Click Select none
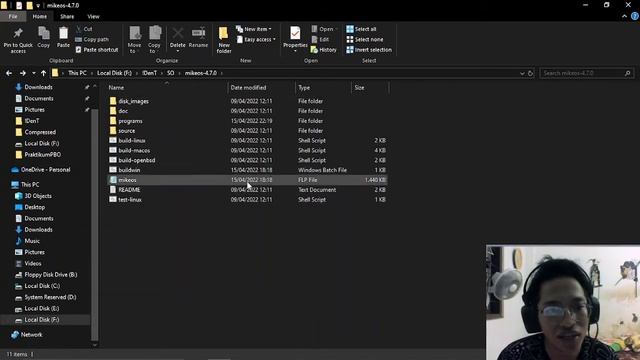The image size is (640, 360). (x=364, y=39)
